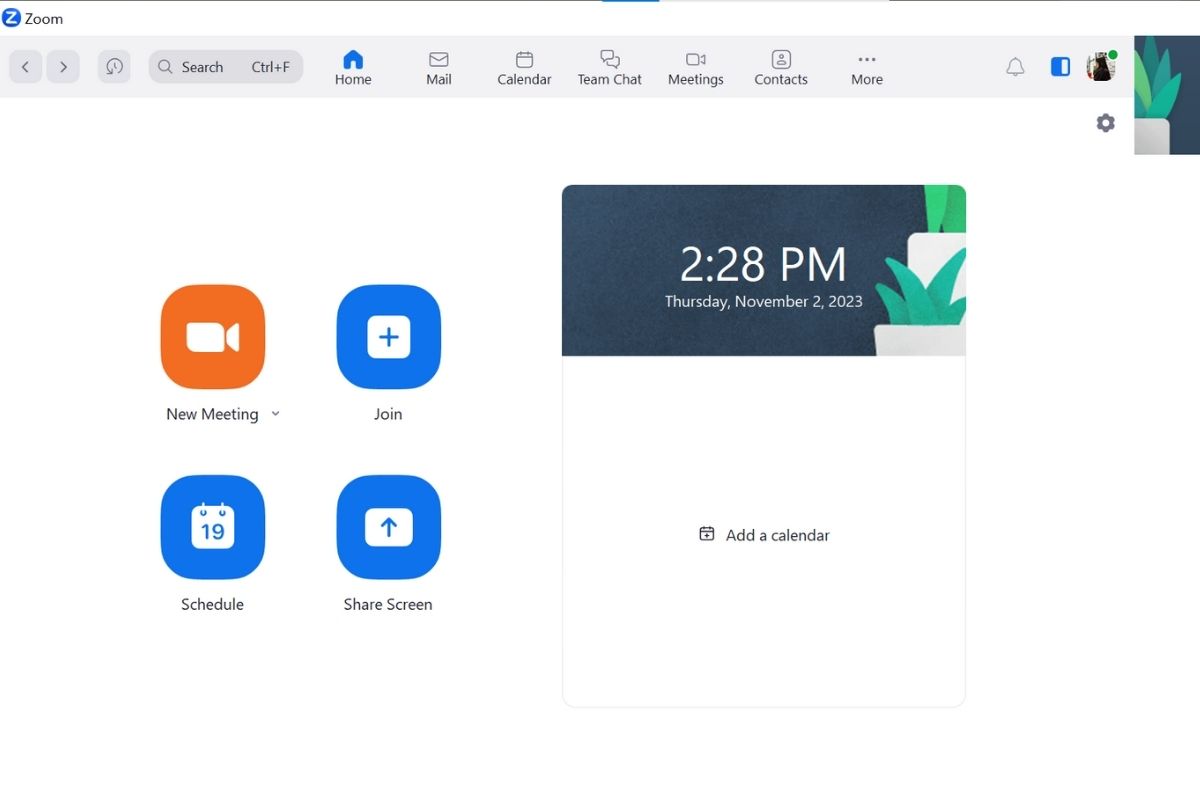
Task: Open the Team Chat tab
Action: click(x=610, y=67)
